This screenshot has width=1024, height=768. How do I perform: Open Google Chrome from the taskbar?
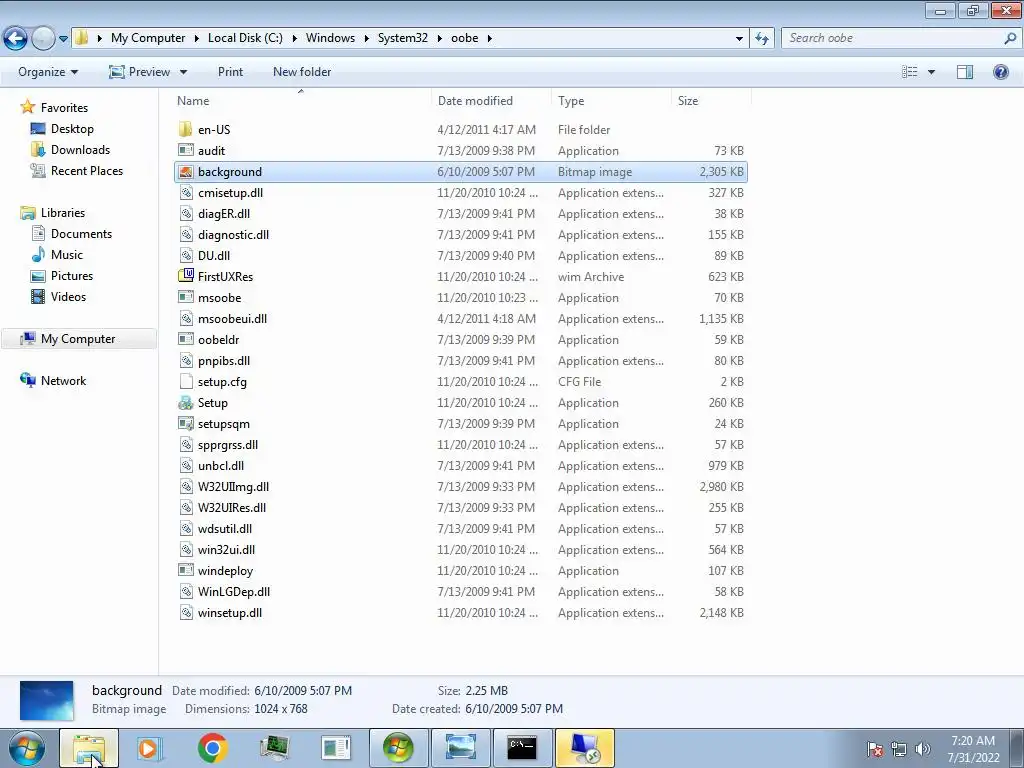(x=212, y=748)
